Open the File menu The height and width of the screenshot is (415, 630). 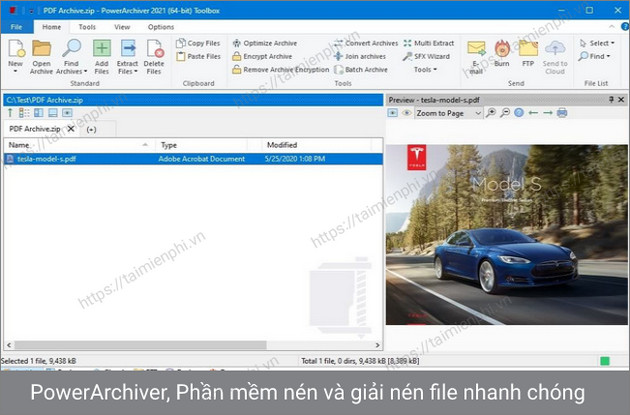click(16, 27)
